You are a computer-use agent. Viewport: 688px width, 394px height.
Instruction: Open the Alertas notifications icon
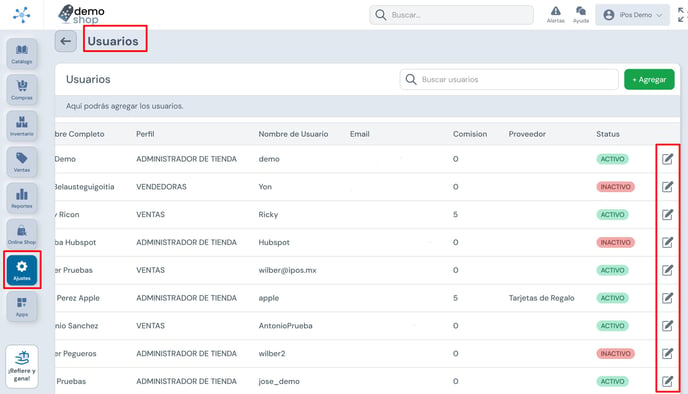click(555, 14)
